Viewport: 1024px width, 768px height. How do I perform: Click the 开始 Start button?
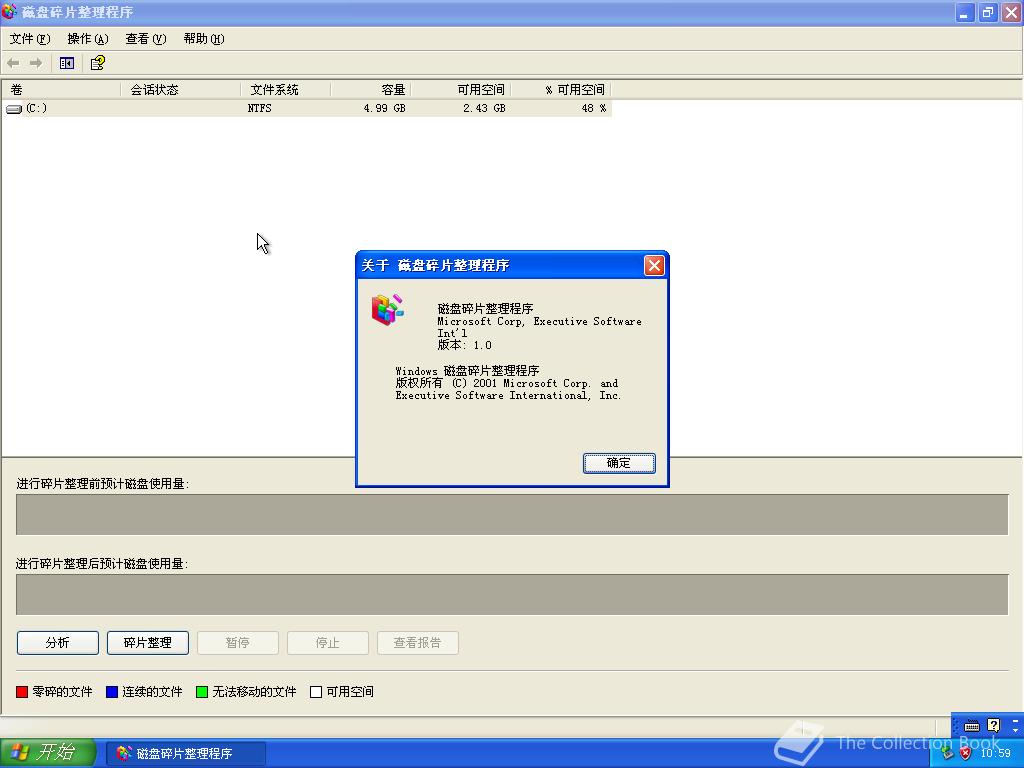48,753
